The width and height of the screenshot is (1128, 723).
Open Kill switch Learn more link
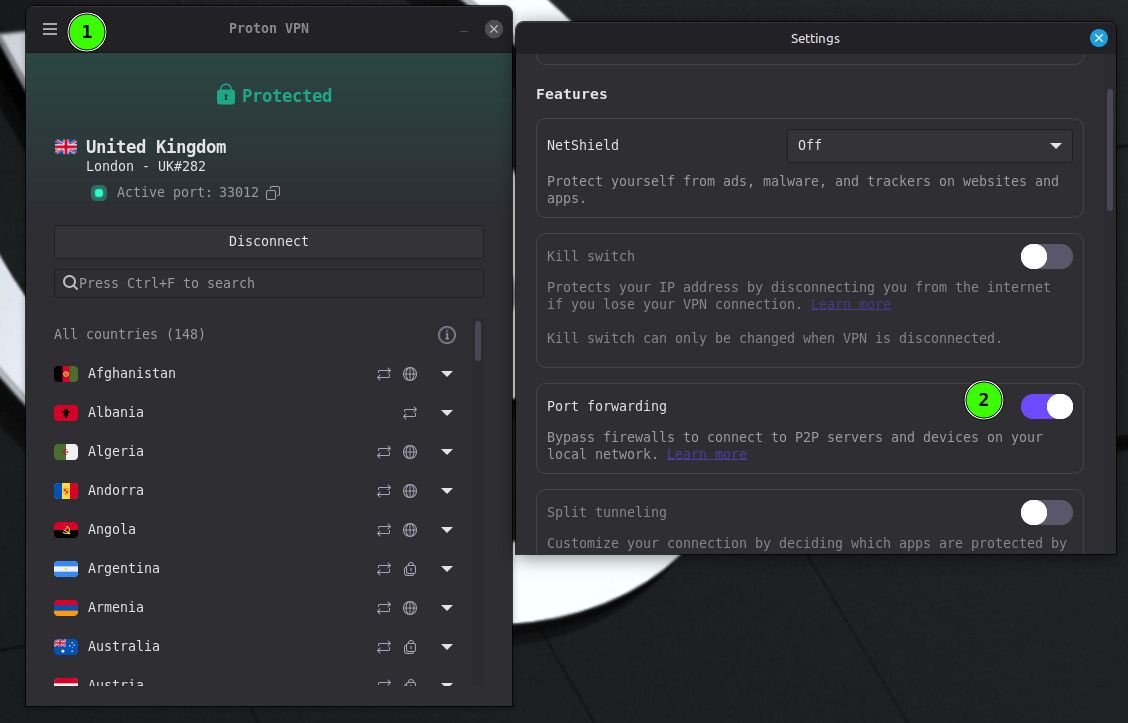850,304
